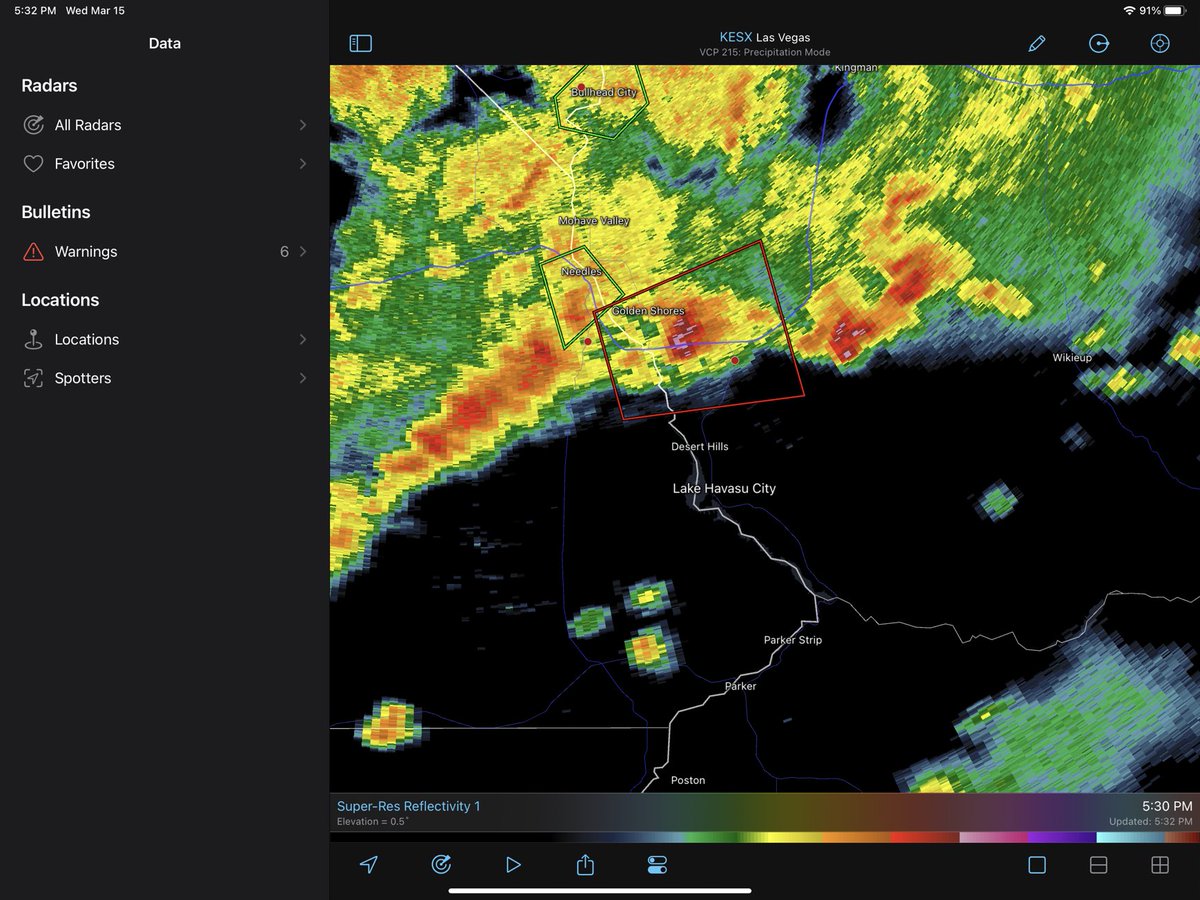This screenshot has height=900, width=1200.
Task: Tap the Mohave Valley map label
Action: 594,220
